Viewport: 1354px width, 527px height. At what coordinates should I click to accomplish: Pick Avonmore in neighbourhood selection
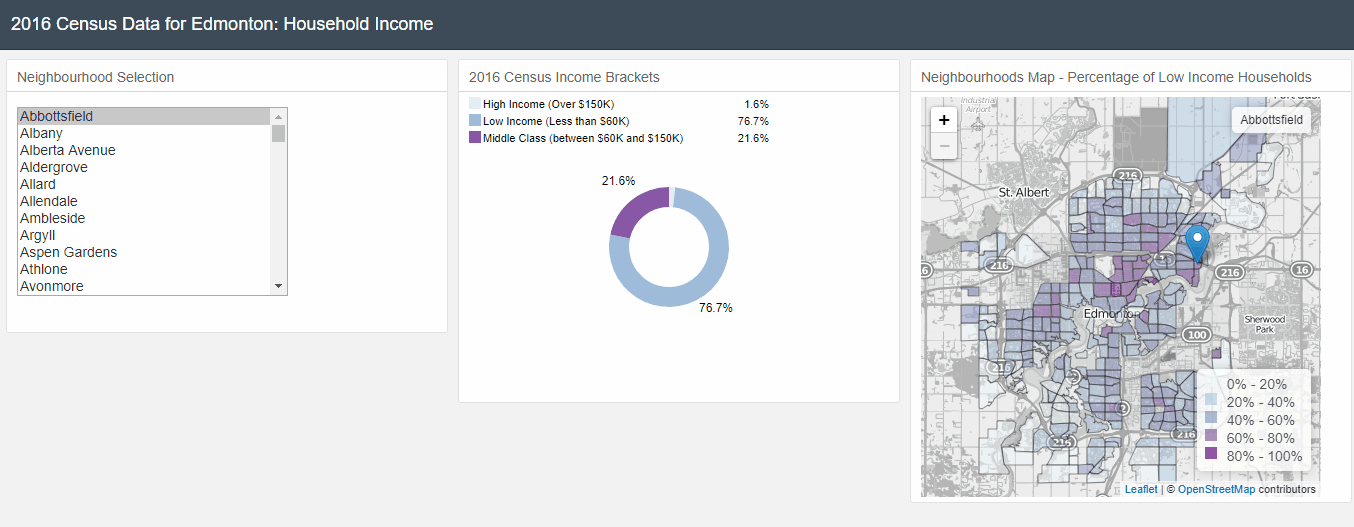pyautogui.click(x=52, y=286)
